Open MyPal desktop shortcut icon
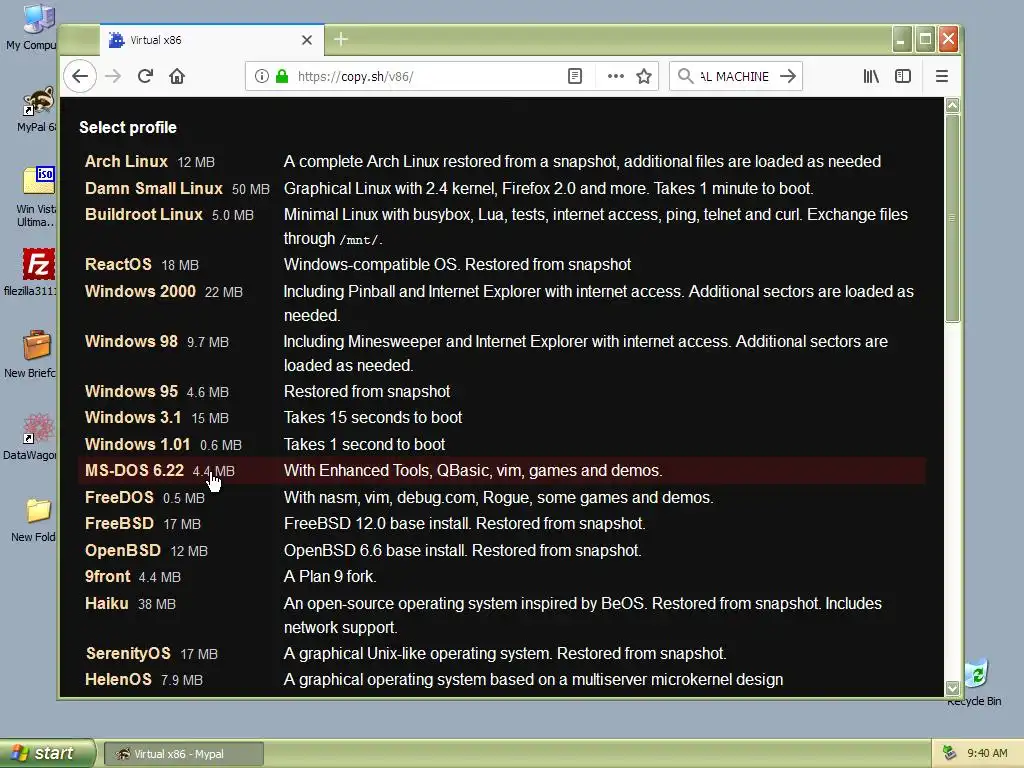1024x768 pixels. pyautogui.click(x=36, y=109)
